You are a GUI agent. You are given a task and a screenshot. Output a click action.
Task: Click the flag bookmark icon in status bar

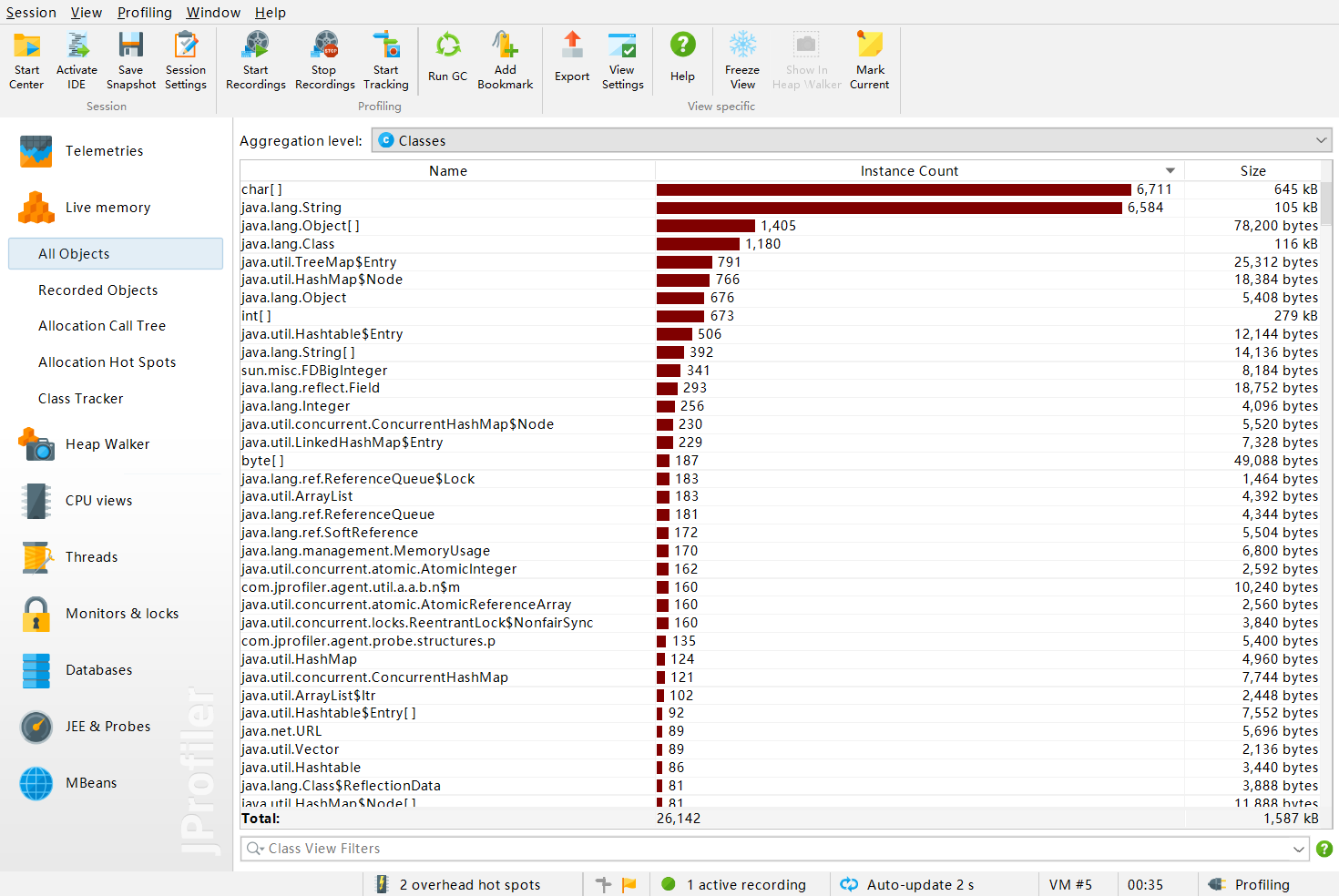pos(629,884)
